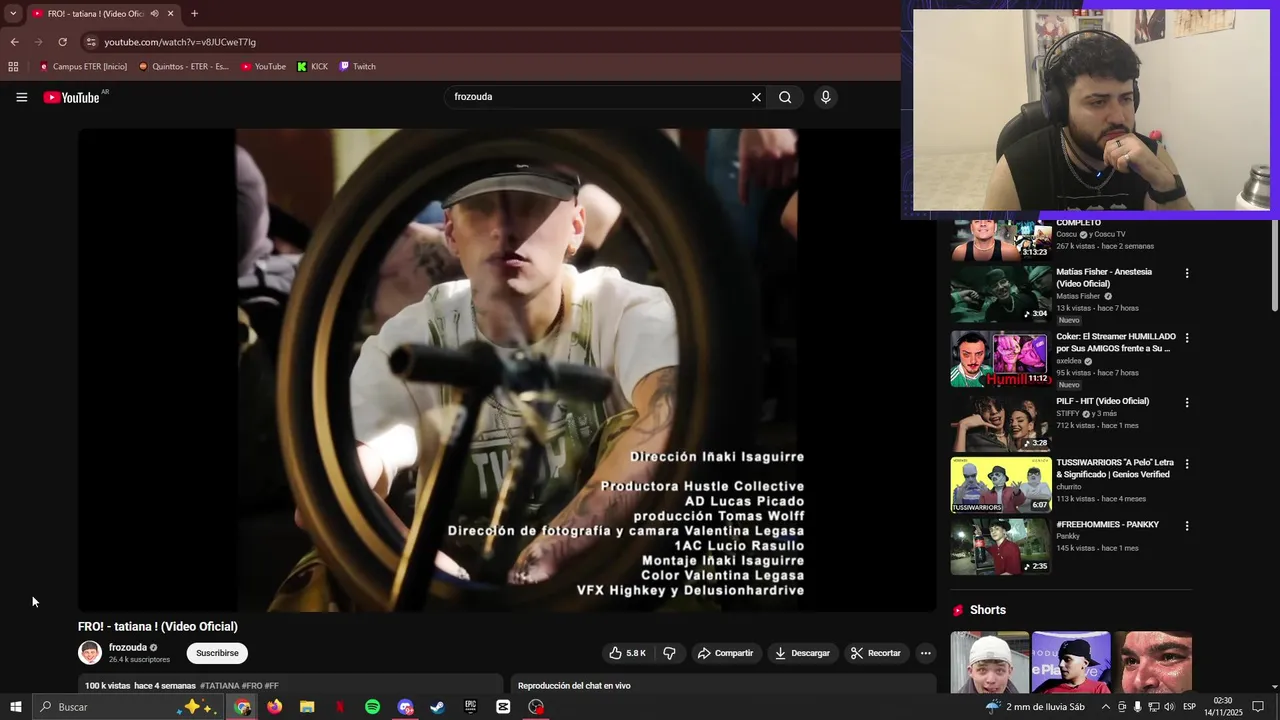
Task: View site information icon in address bar
Action: coord(91,42)
